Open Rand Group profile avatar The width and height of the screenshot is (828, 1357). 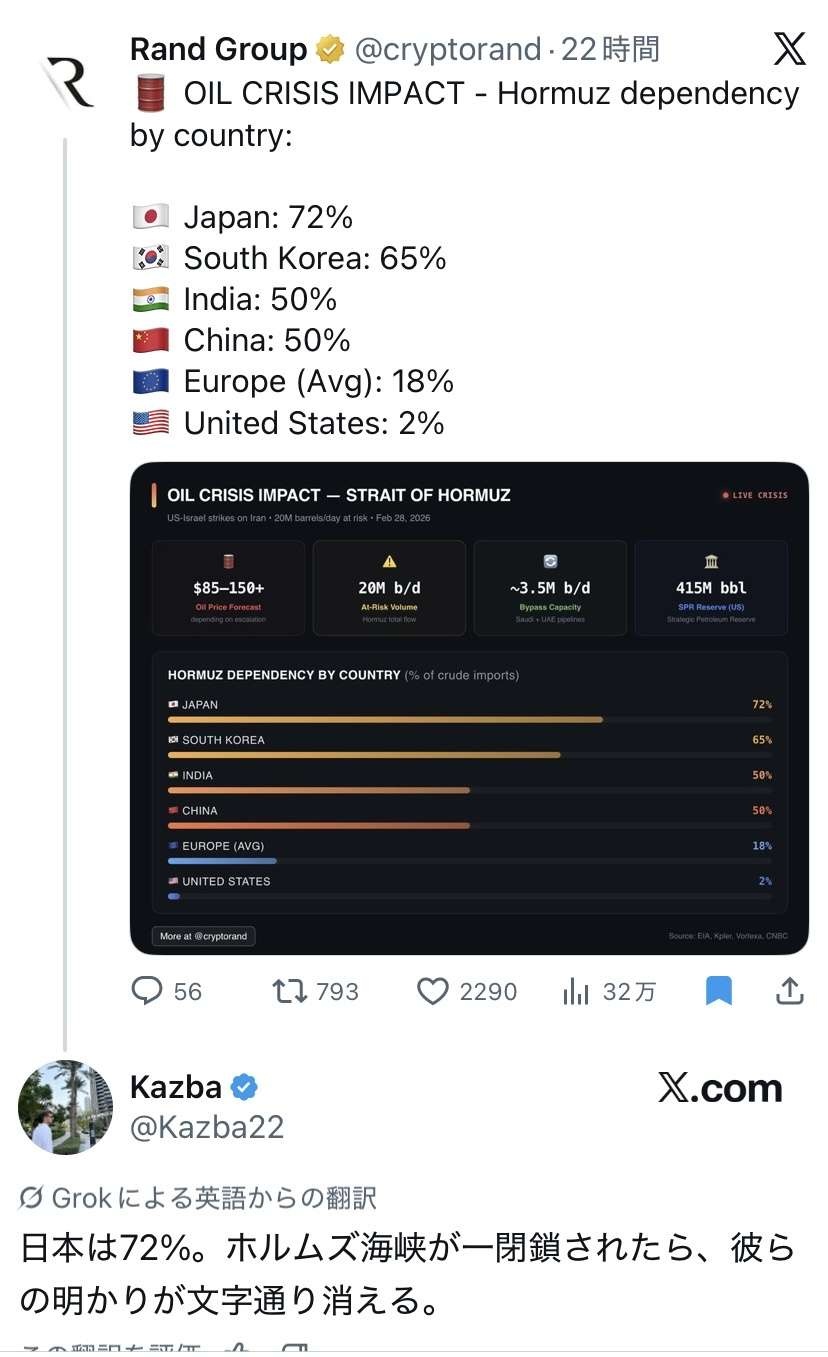[x=66, y=81]
